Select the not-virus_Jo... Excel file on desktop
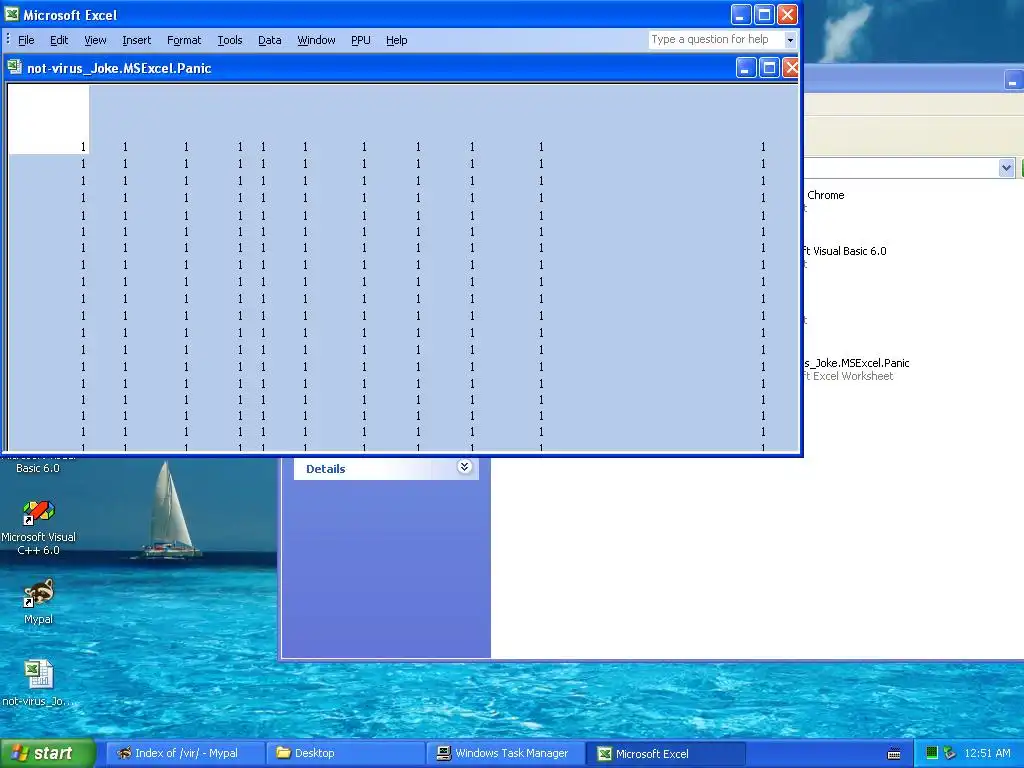The image size is (1024, 768). tap(38, 683)
